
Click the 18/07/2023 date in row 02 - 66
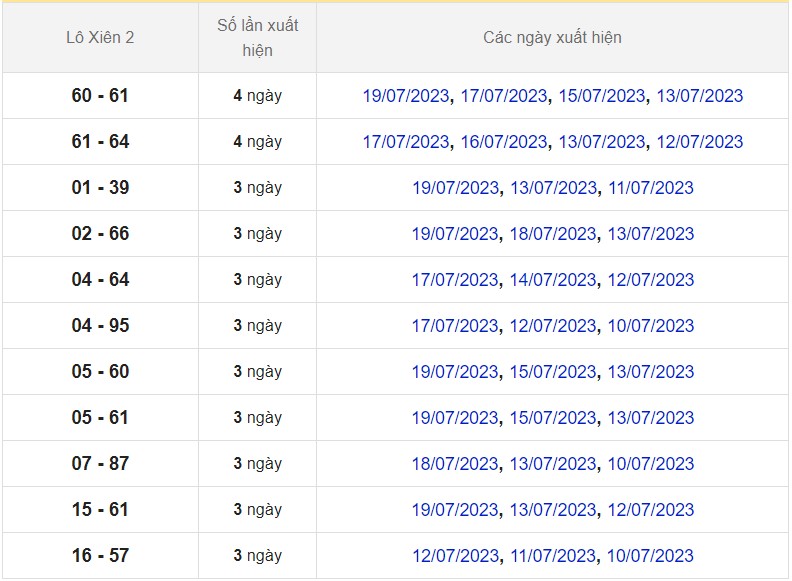point(553,234)
